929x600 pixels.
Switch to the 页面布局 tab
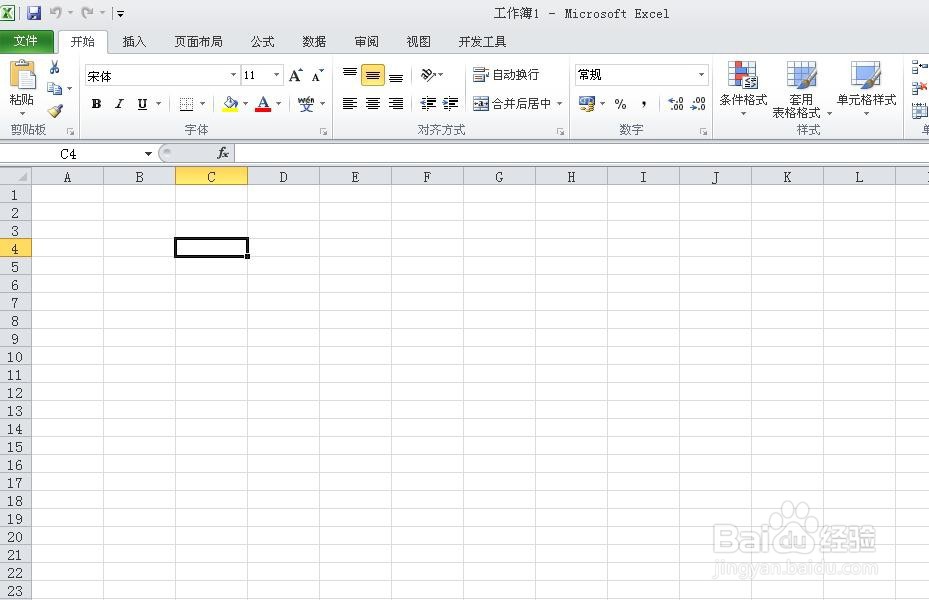tap(198, 41)
